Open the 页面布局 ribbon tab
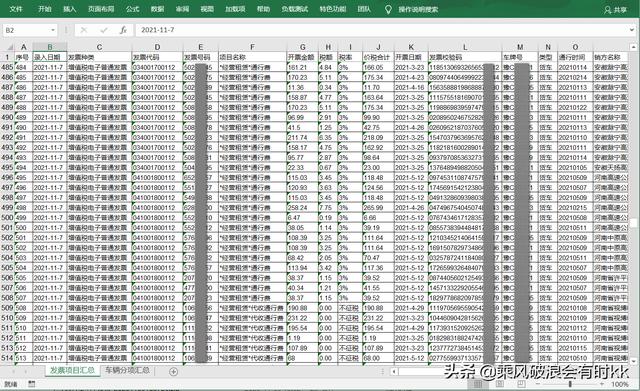The image size is (640, 391). [x=101, y=9]
